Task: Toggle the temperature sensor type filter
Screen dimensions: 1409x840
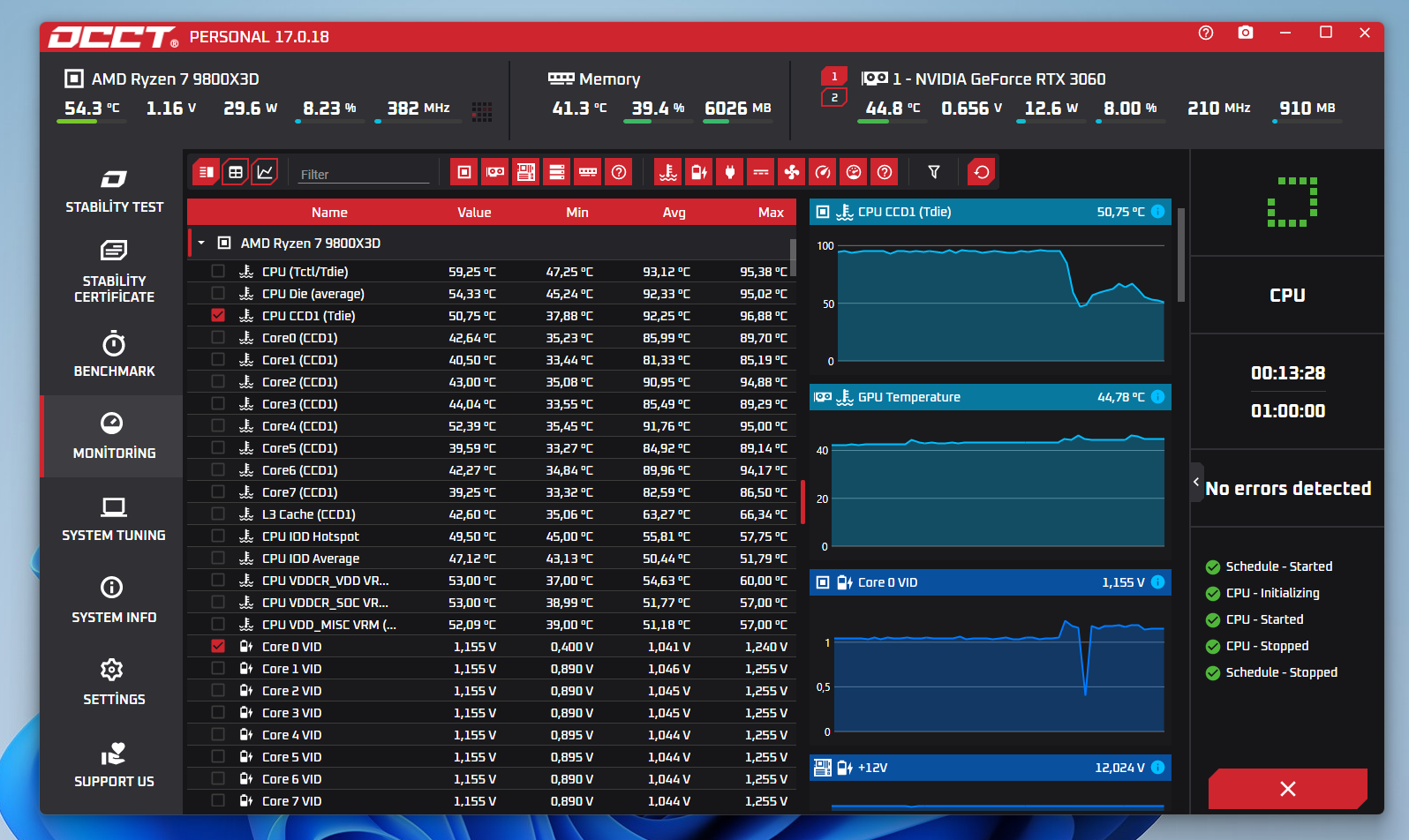Action: pyautogui.click(x=668, y=172)
